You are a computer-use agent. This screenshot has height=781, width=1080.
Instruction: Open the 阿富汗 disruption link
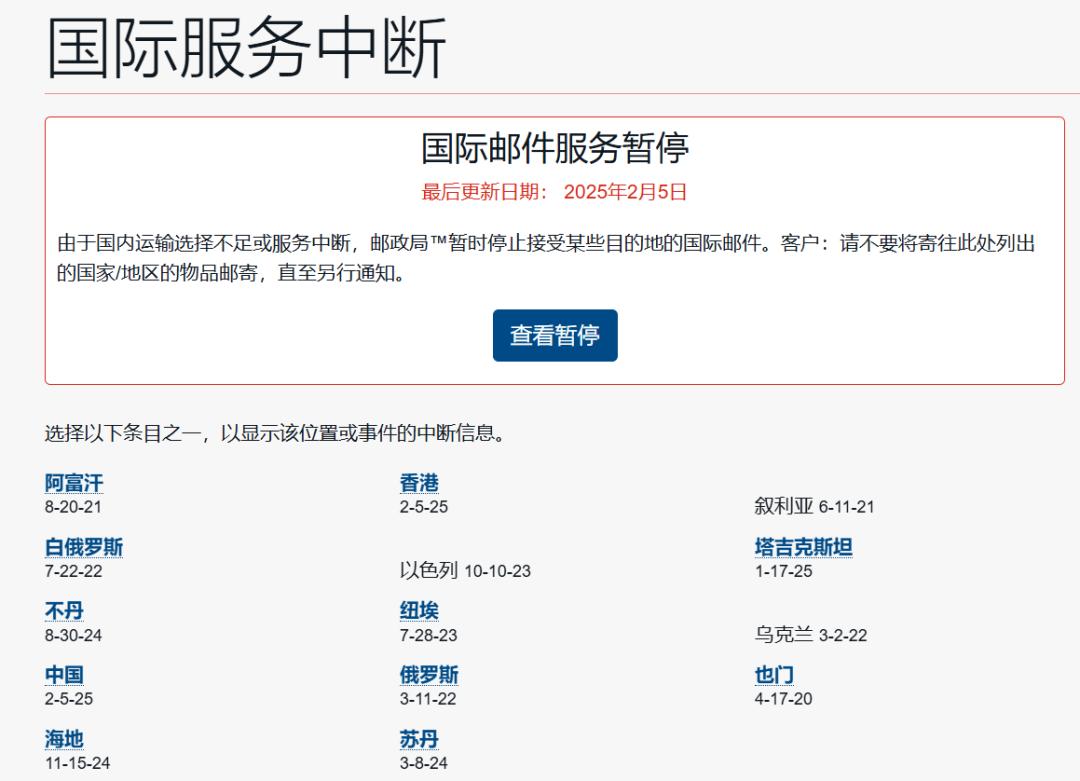click(x=74, y=484)
